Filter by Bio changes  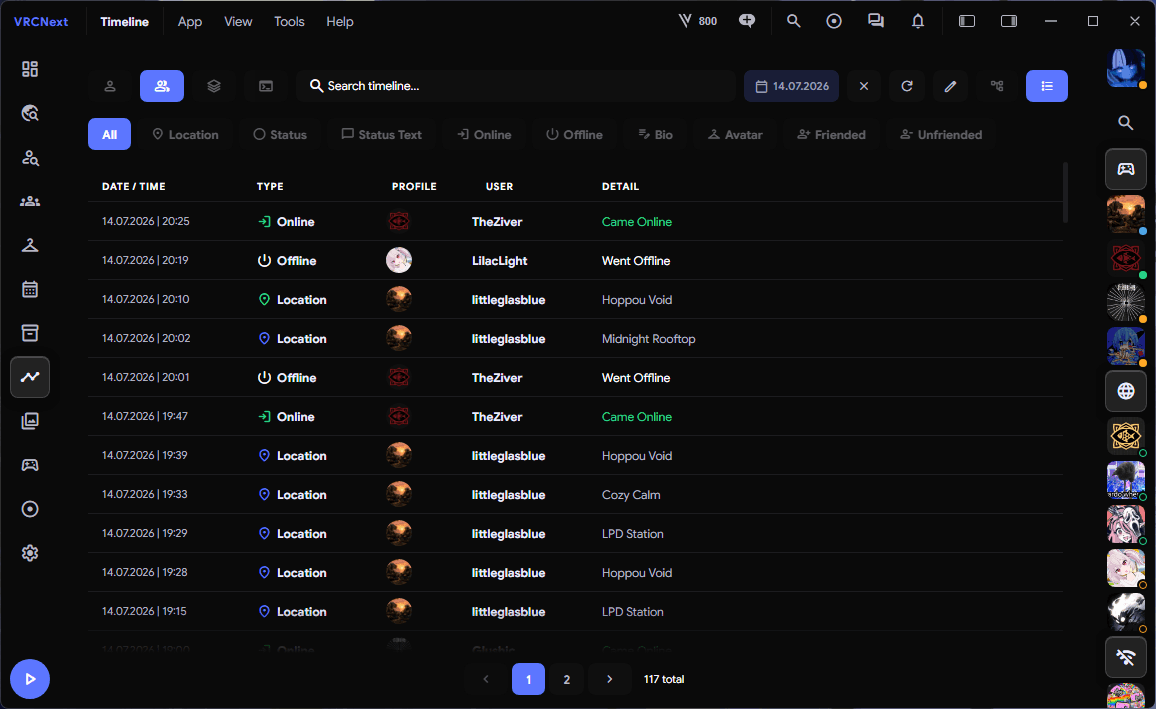click(x=655, y=134)
